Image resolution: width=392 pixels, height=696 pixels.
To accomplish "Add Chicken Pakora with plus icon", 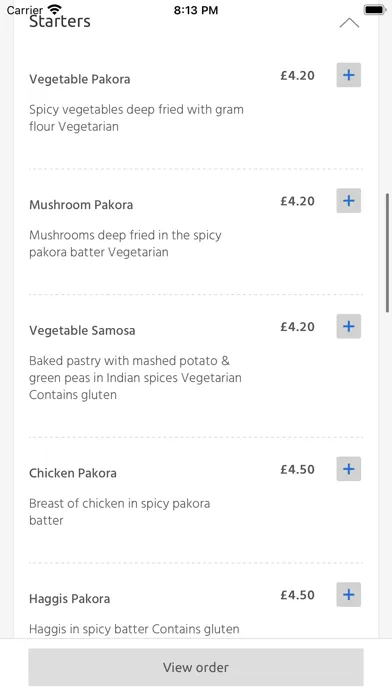I will 348,469.
